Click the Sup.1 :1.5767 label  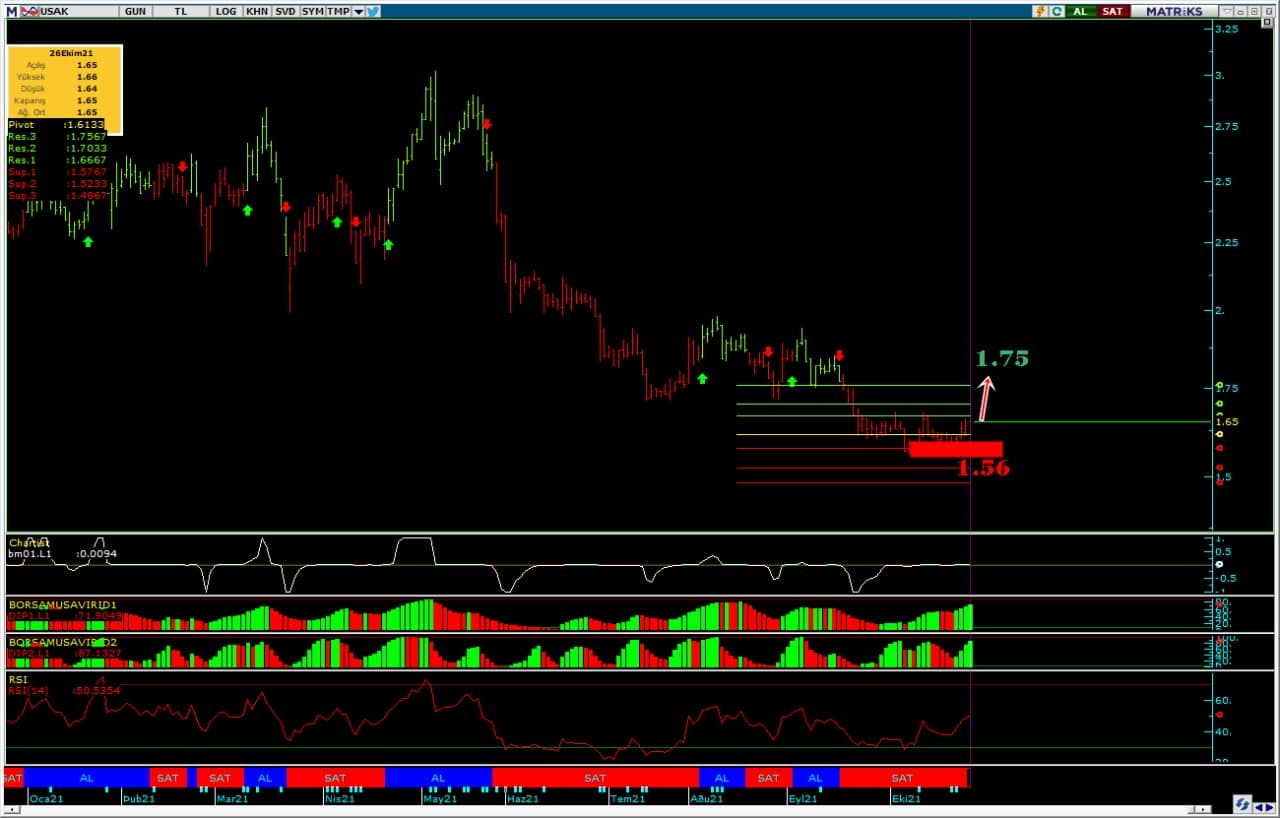tap(57, 172)
